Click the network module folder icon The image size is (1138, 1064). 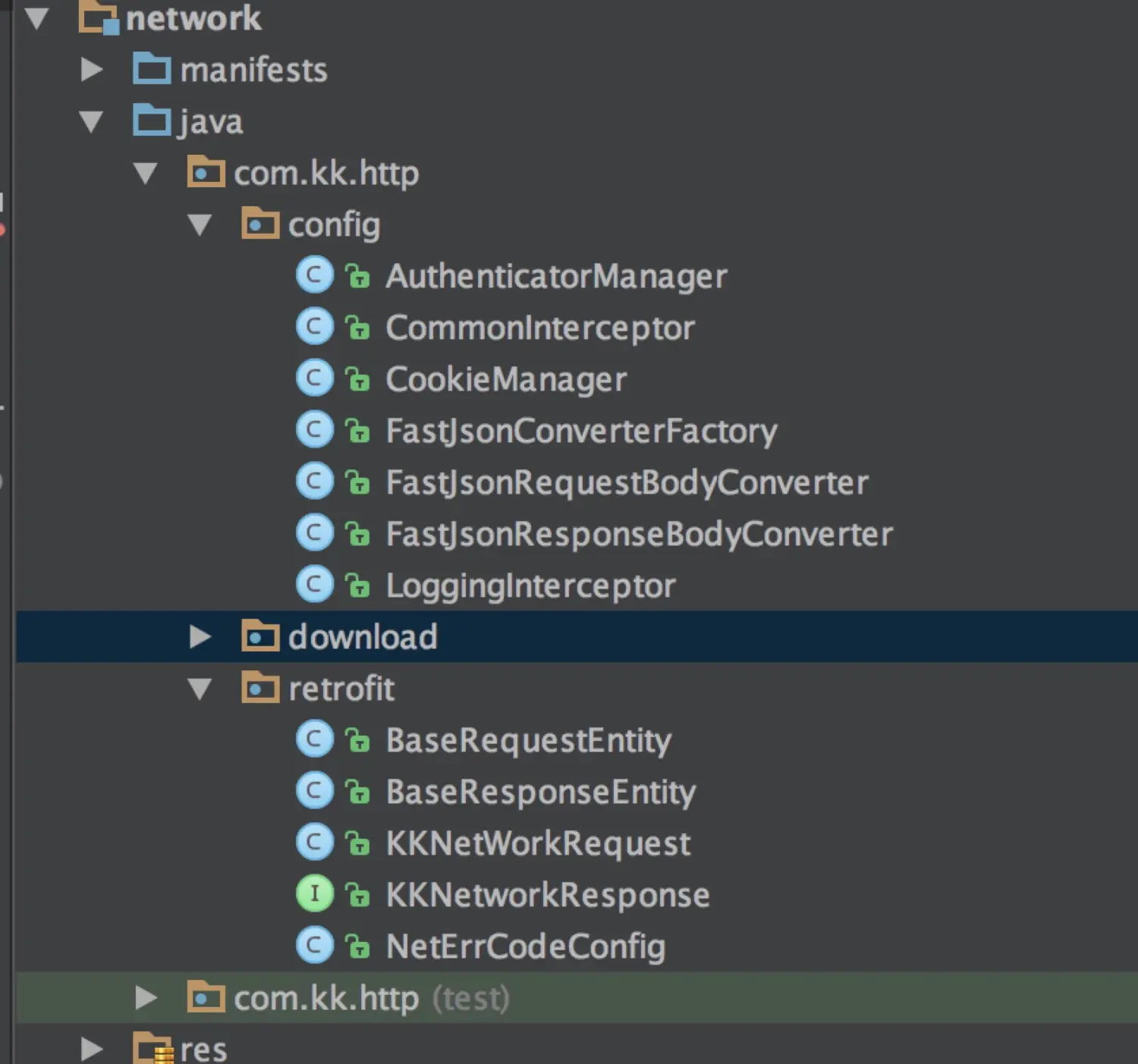(99, 17)
